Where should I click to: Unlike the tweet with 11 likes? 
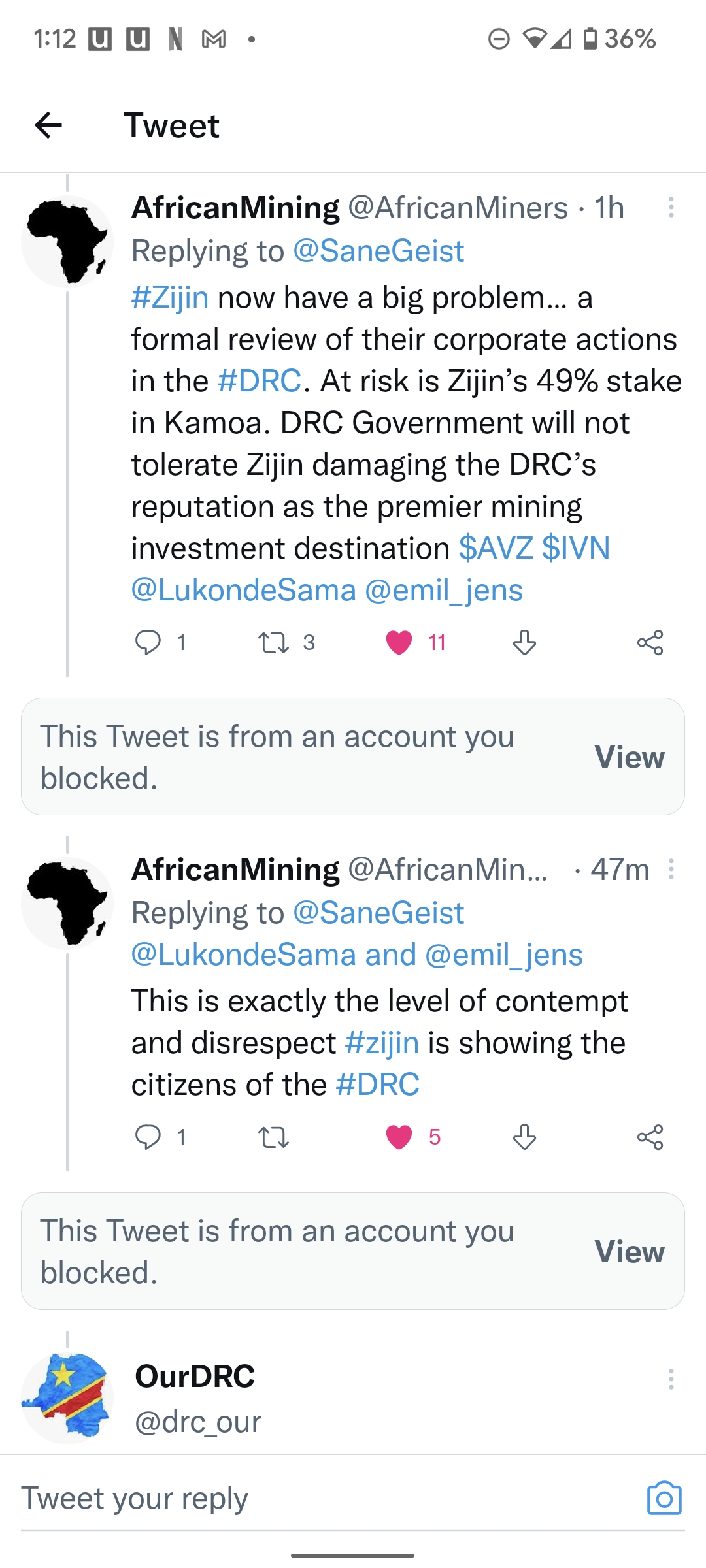point(399,643)
